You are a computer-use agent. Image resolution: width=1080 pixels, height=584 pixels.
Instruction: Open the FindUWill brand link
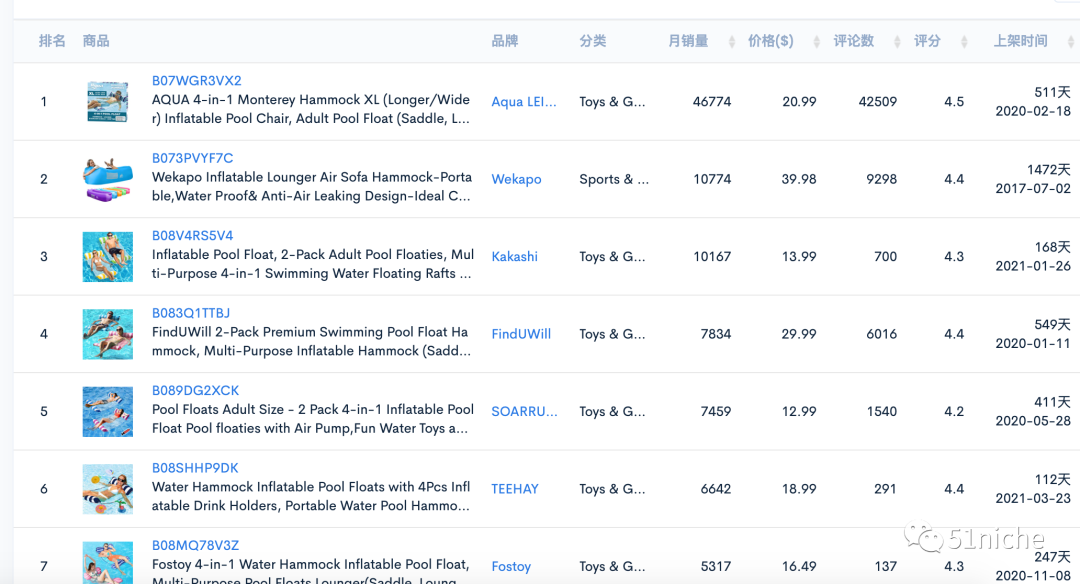pyautogui.click(x=521, y=334)
